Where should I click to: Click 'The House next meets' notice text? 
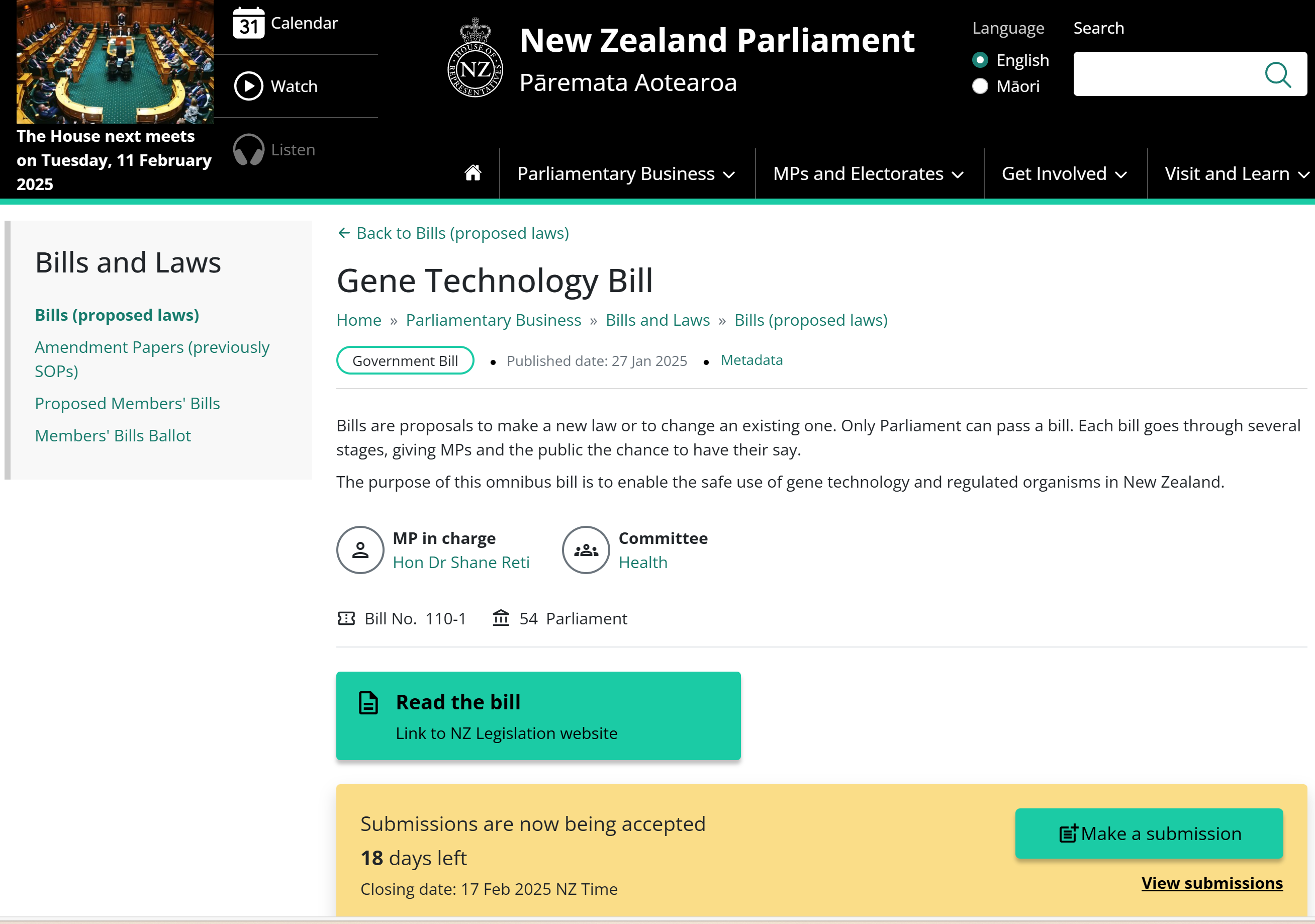click(114, 160)
